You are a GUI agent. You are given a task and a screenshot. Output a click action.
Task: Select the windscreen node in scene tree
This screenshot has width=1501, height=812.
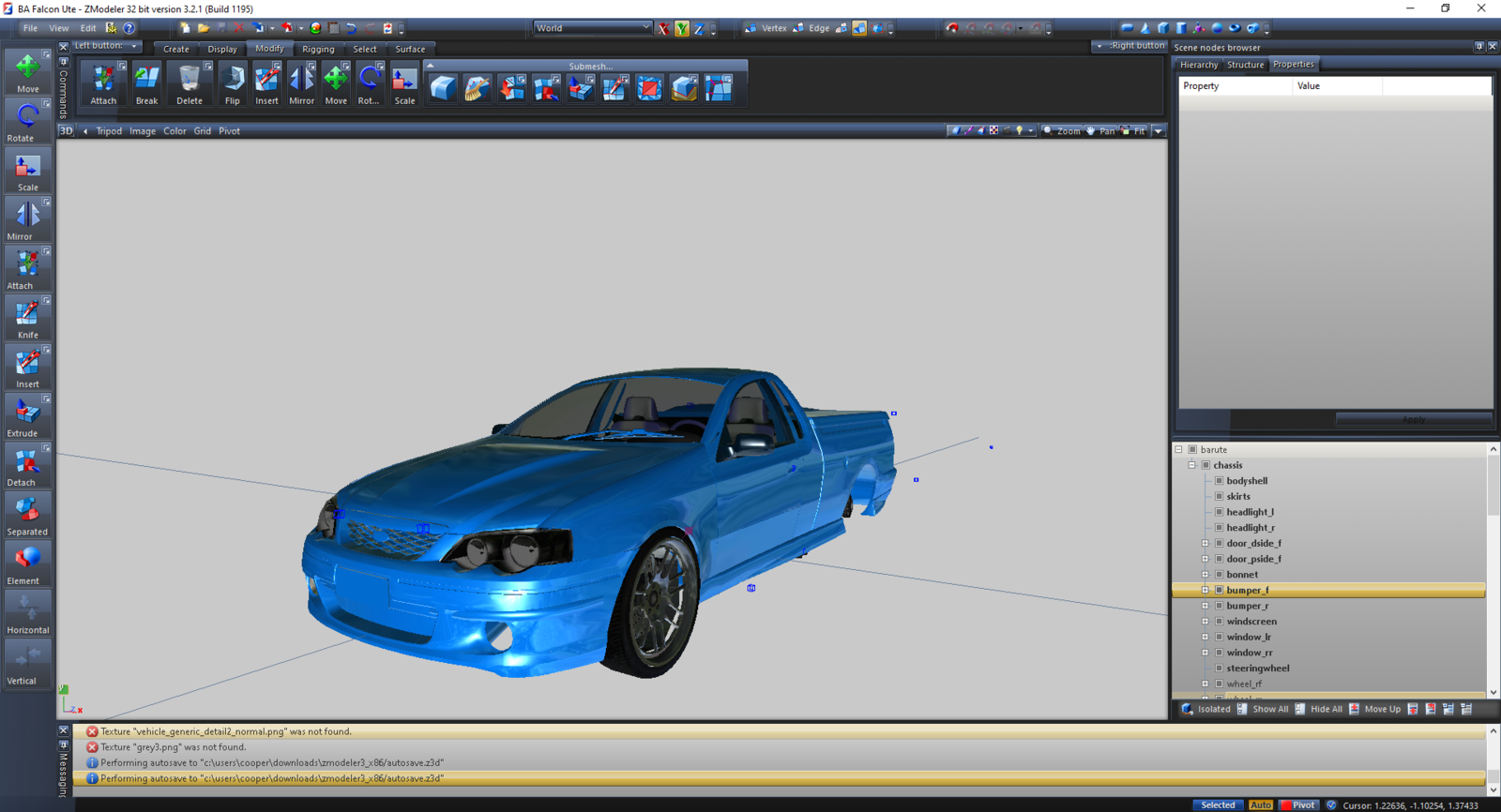1251,622
